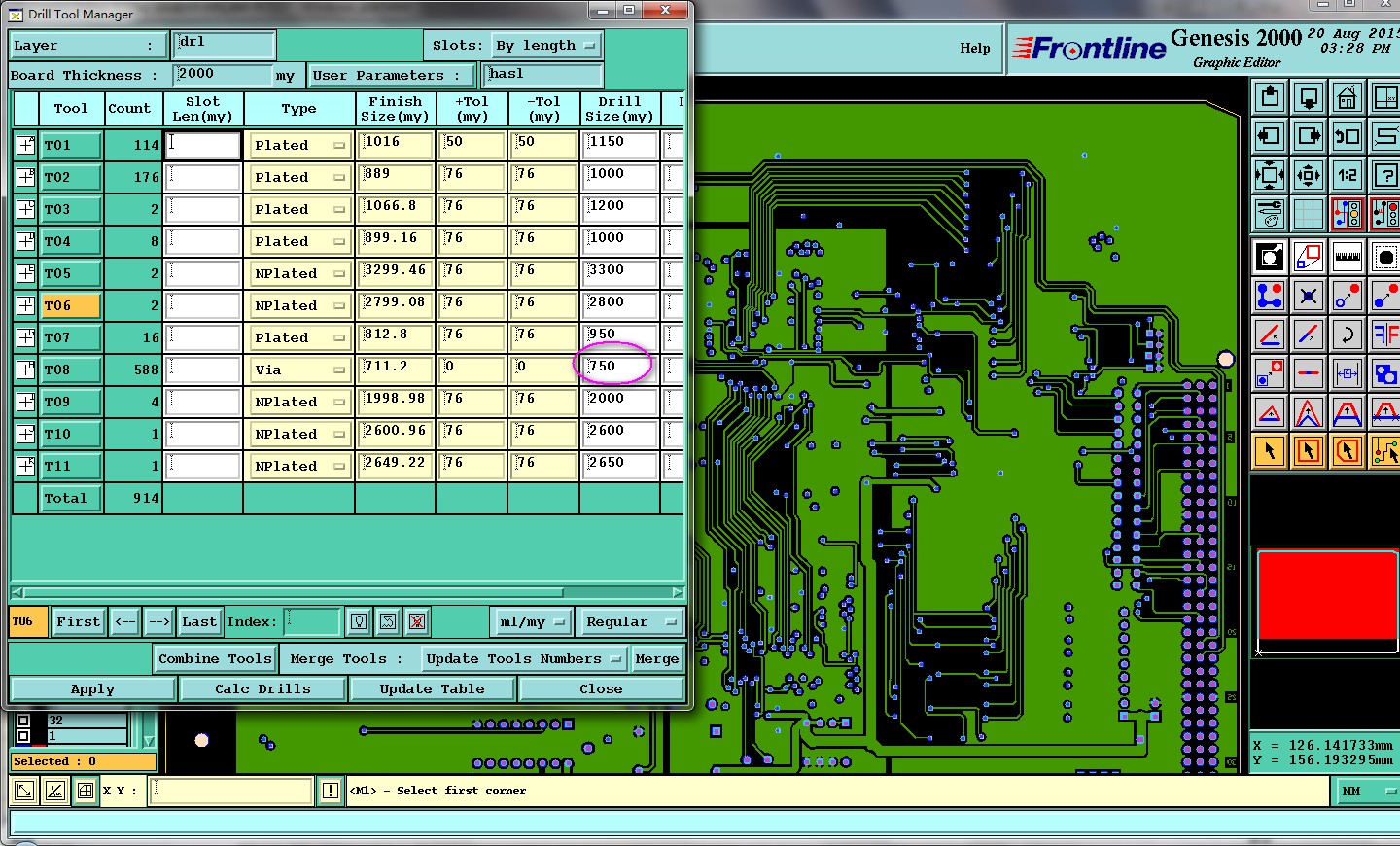This screenshot has height=846, width=1400.
Task: Click the red triangle shape icon
Action: click(x=1270, y=412)
